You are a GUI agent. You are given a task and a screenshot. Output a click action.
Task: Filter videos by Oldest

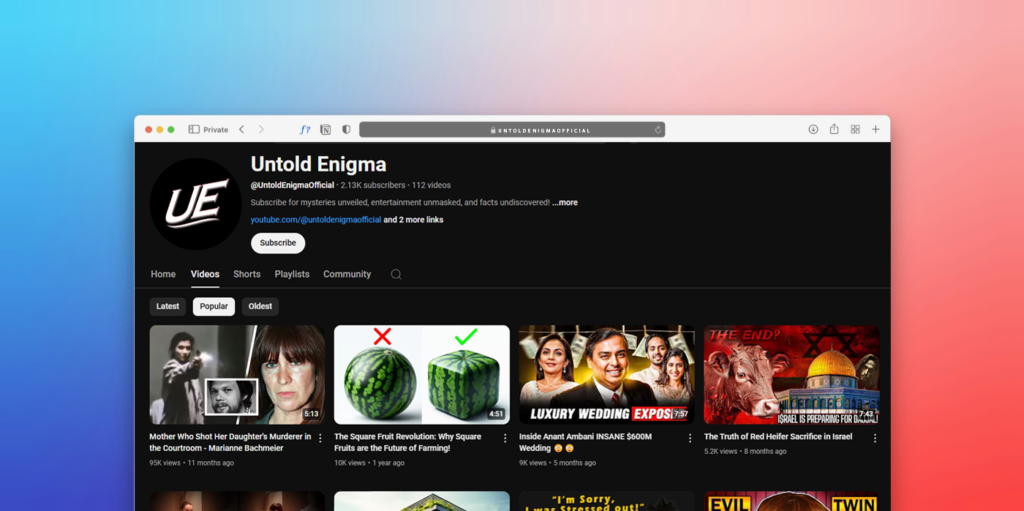coord(260,306)
